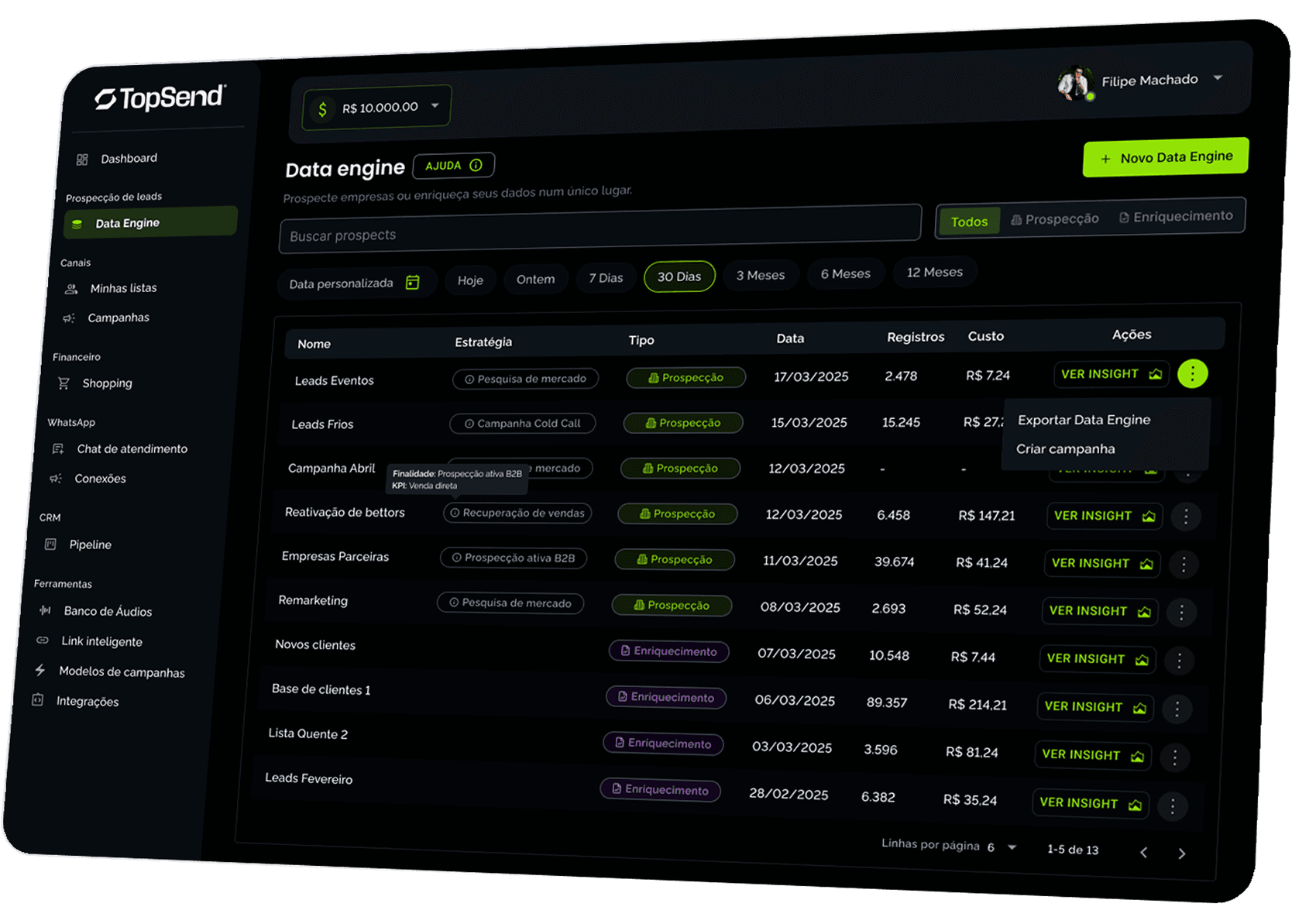The image size is (1316, 917).
Task: Click the Banco de Áudios waveform icon
Action: 45,610
